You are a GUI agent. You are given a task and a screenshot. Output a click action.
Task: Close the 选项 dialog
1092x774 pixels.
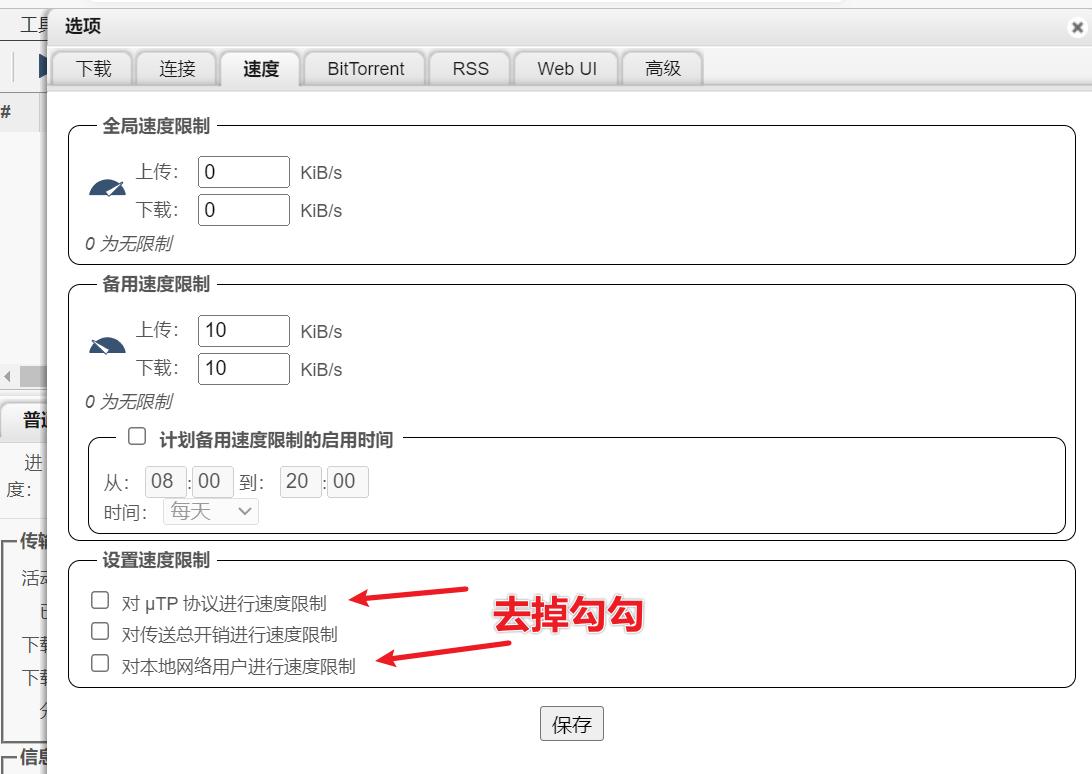pyautogui.click(x=1077, y=27)
